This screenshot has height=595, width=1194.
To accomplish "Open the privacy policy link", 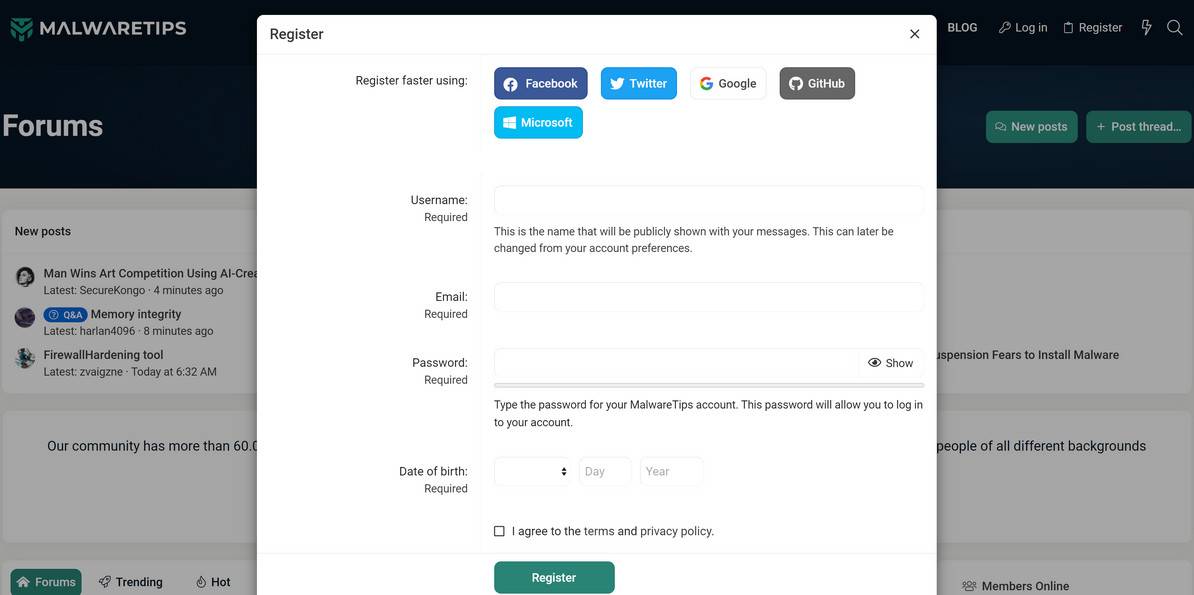I will (677, 531).
